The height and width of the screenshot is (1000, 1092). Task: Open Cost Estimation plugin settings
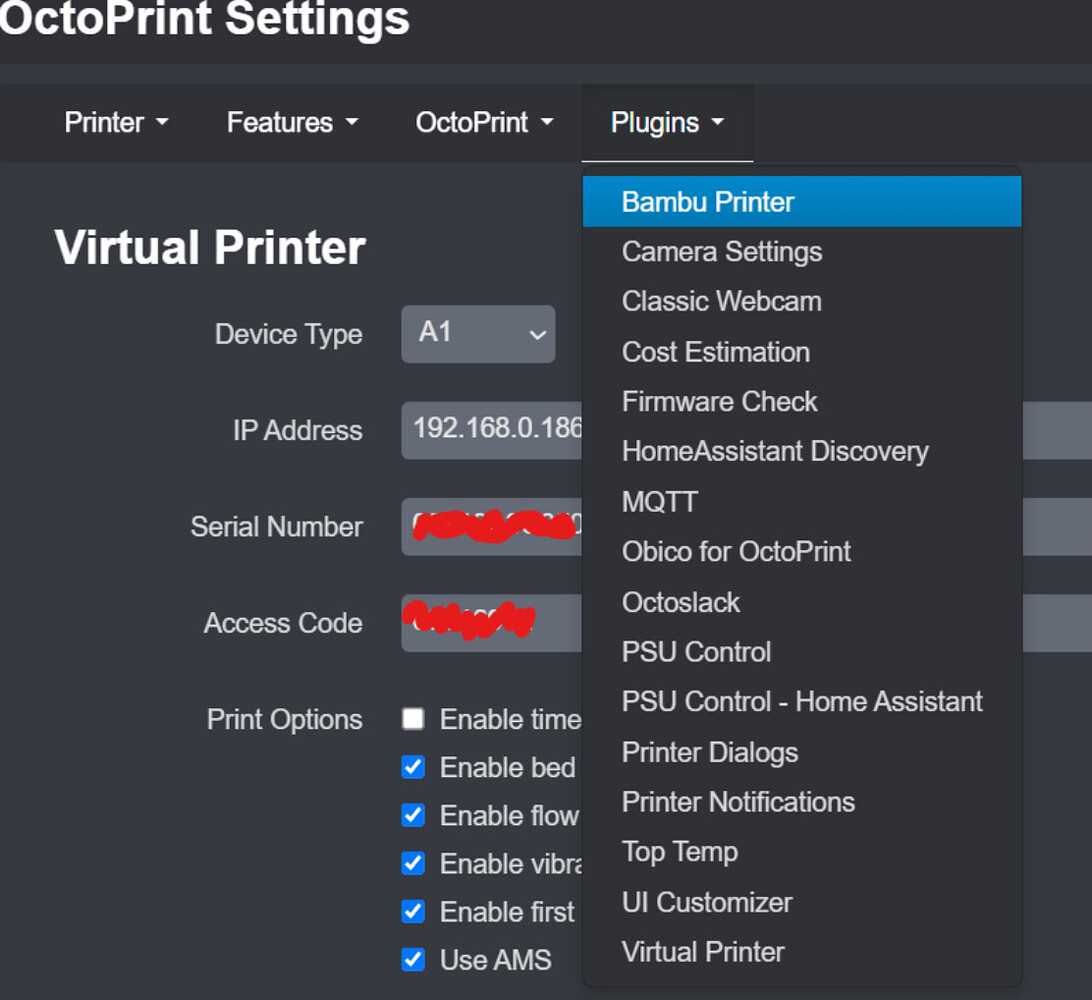[715, 351]
